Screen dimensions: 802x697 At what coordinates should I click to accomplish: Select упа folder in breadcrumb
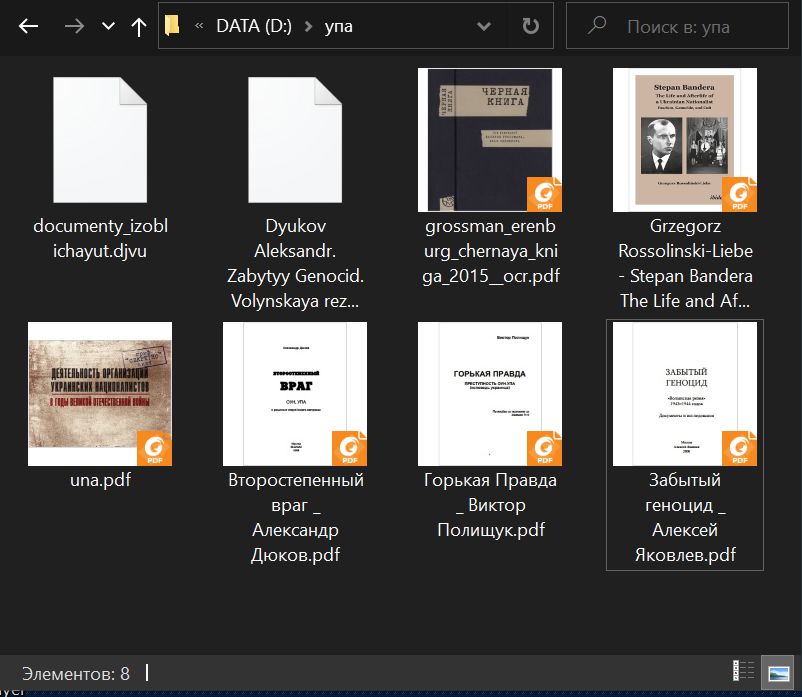tap(339, 26)
